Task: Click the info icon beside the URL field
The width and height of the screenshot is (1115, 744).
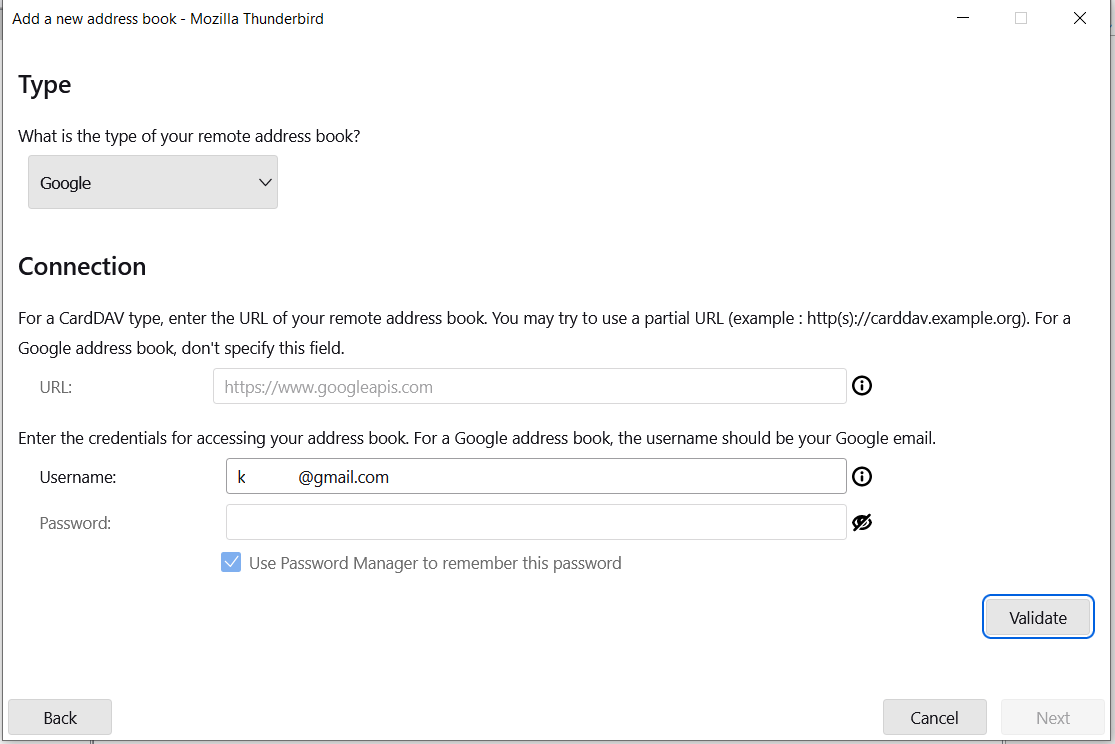Action: tap(862, 386)
